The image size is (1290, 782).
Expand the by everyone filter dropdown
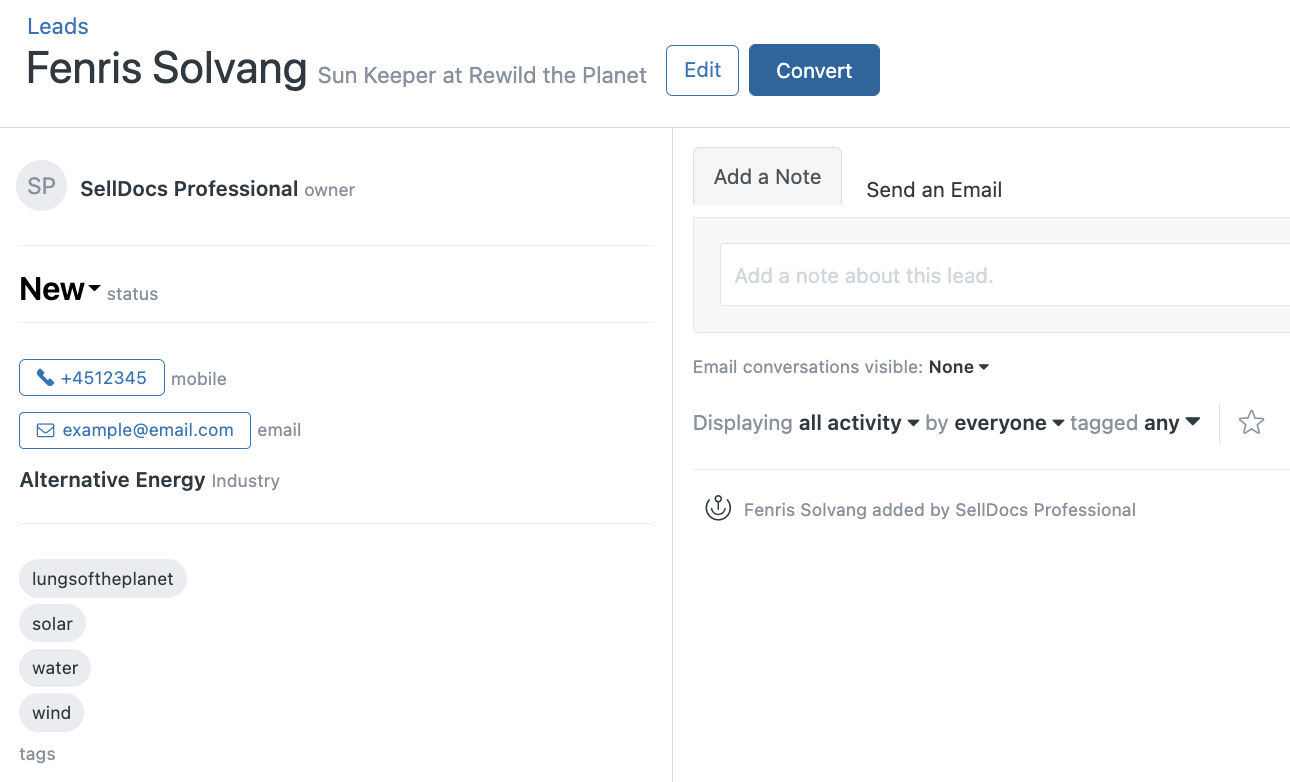(1010, 423)
